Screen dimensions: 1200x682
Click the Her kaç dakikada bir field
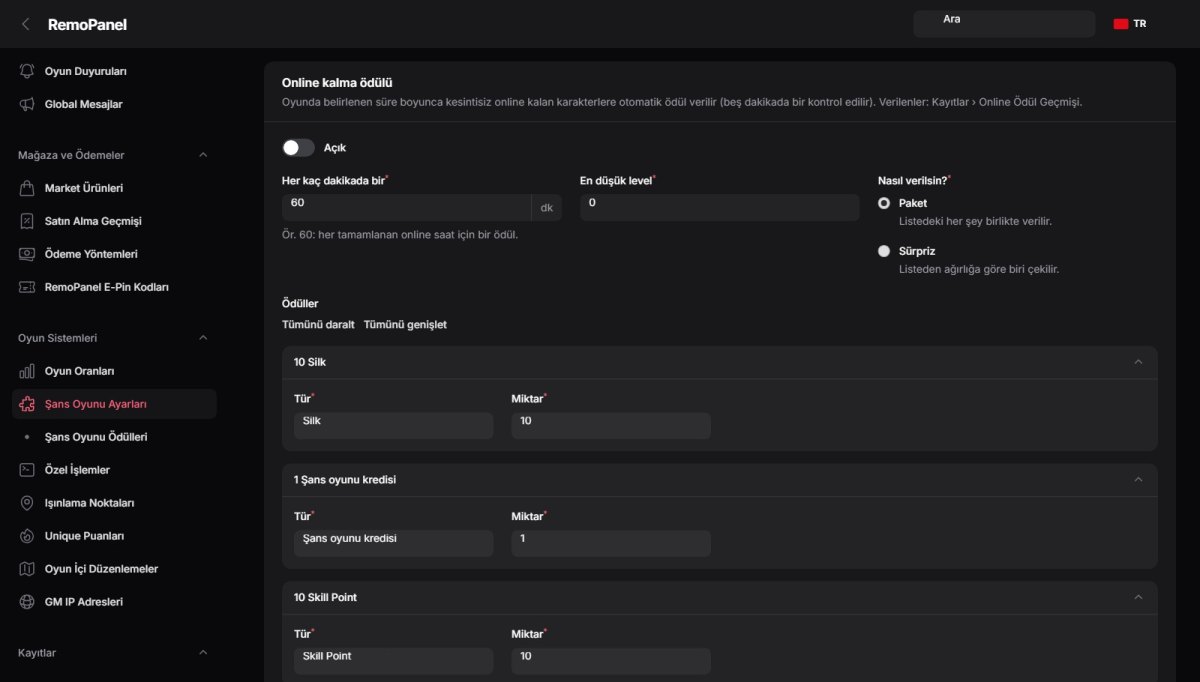pos(406,208)
